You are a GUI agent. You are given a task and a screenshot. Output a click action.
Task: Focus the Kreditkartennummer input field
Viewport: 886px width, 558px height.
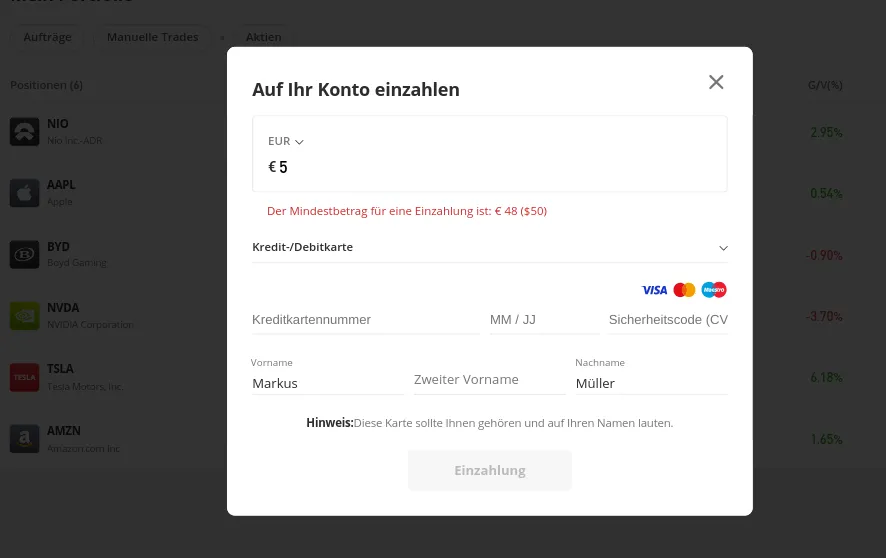[x=366, y=320]
